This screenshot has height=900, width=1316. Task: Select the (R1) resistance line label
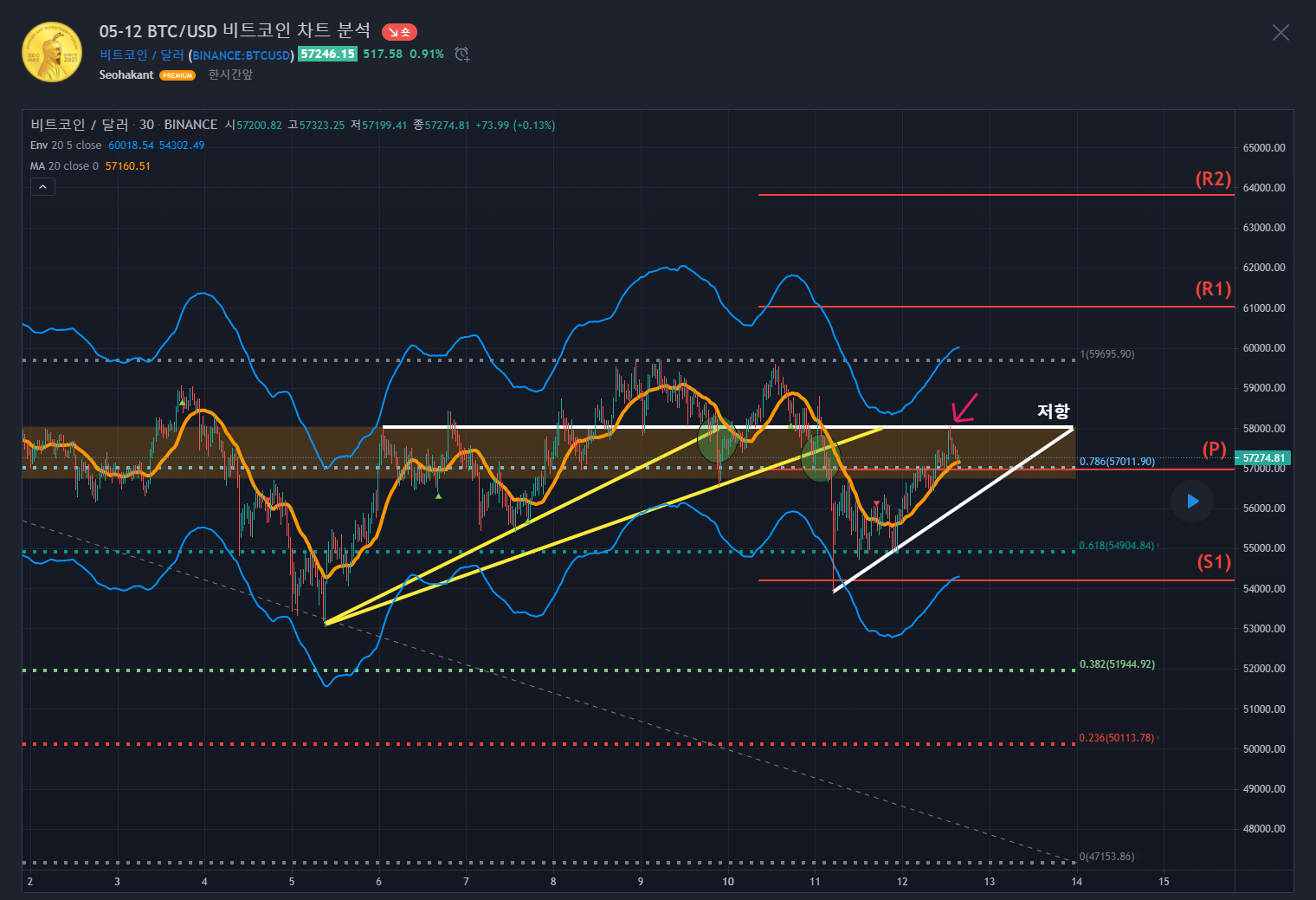[1213, 289]
